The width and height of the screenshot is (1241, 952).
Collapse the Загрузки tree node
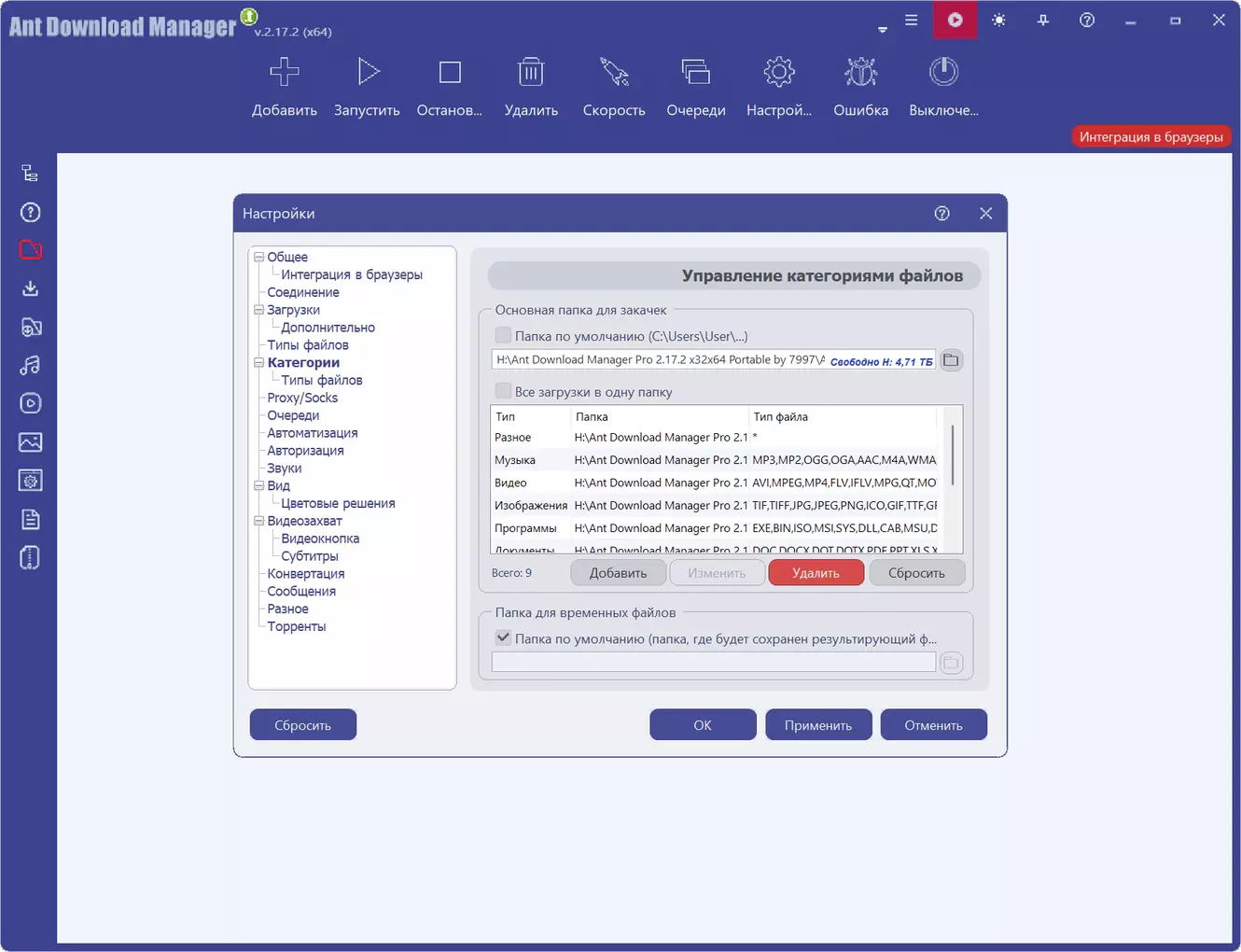[x=259, y=310]
